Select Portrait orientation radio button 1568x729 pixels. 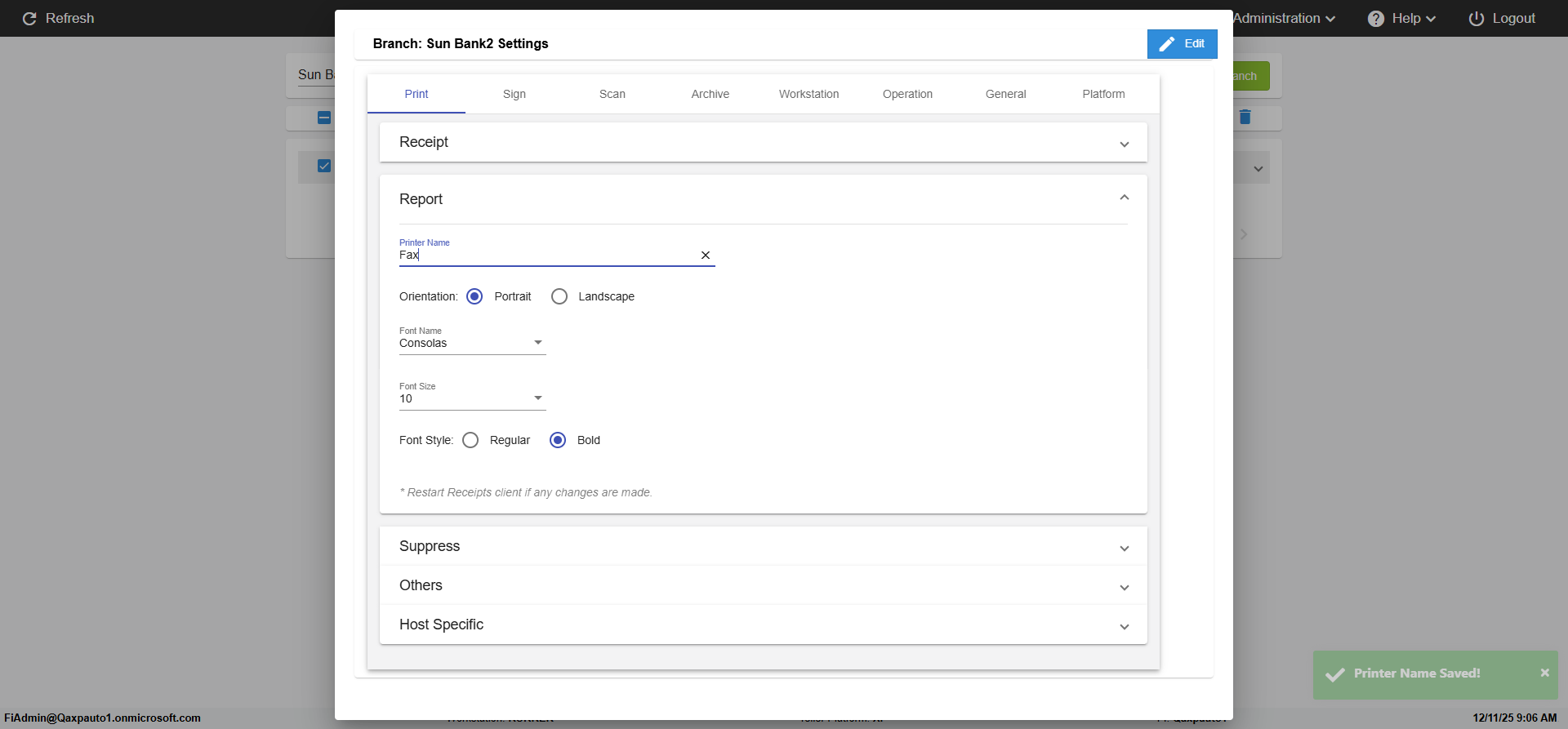(474, 296)
